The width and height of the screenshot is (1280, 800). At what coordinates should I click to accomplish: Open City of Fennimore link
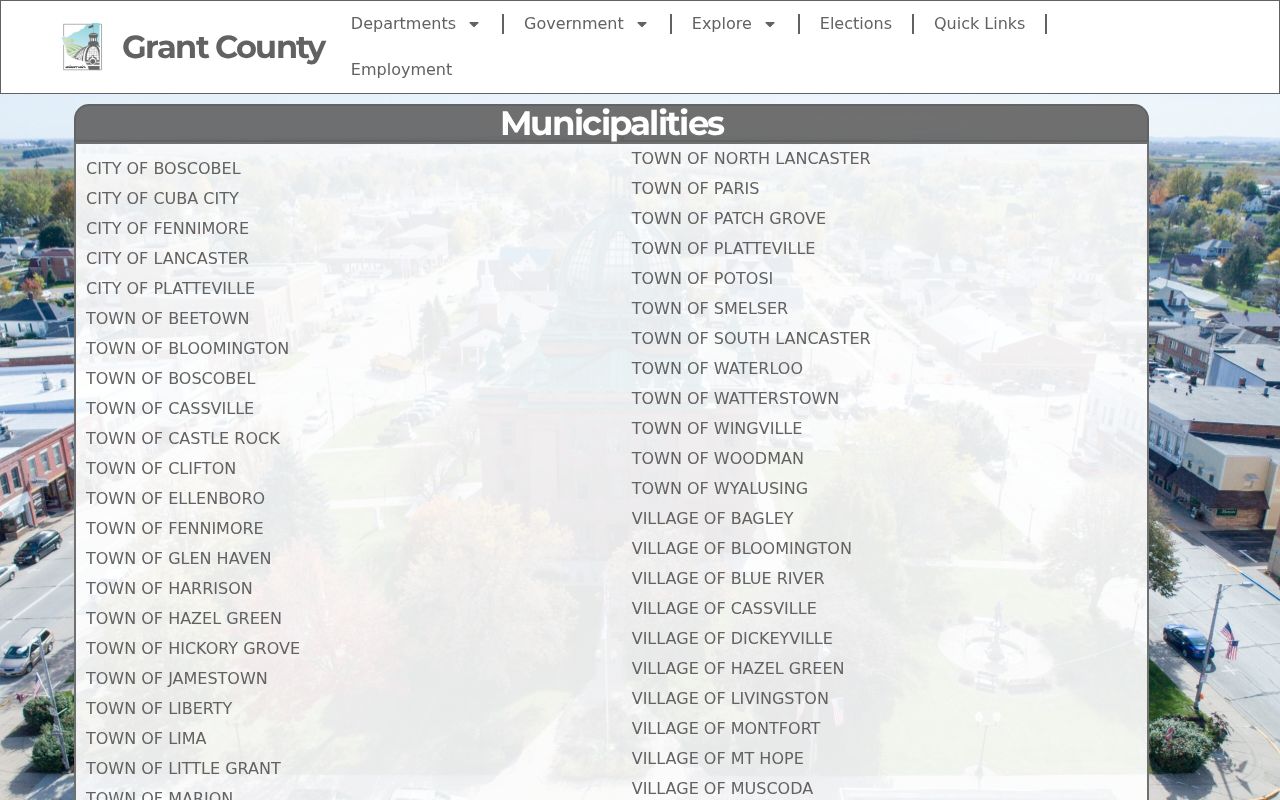point(167,228)
